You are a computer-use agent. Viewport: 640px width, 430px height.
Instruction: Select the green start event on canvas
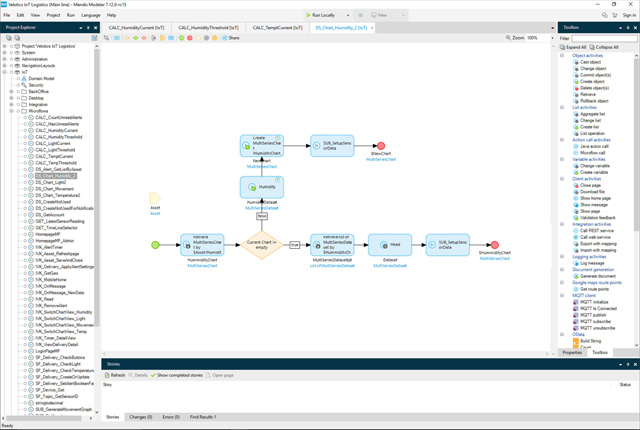pyautogui.click(x=155, y=245)
